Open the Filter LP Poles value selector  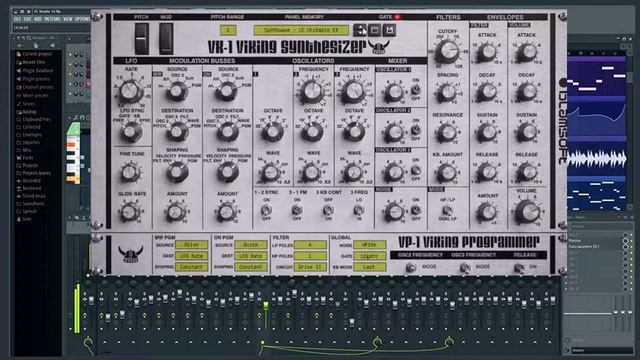[310, 245]
